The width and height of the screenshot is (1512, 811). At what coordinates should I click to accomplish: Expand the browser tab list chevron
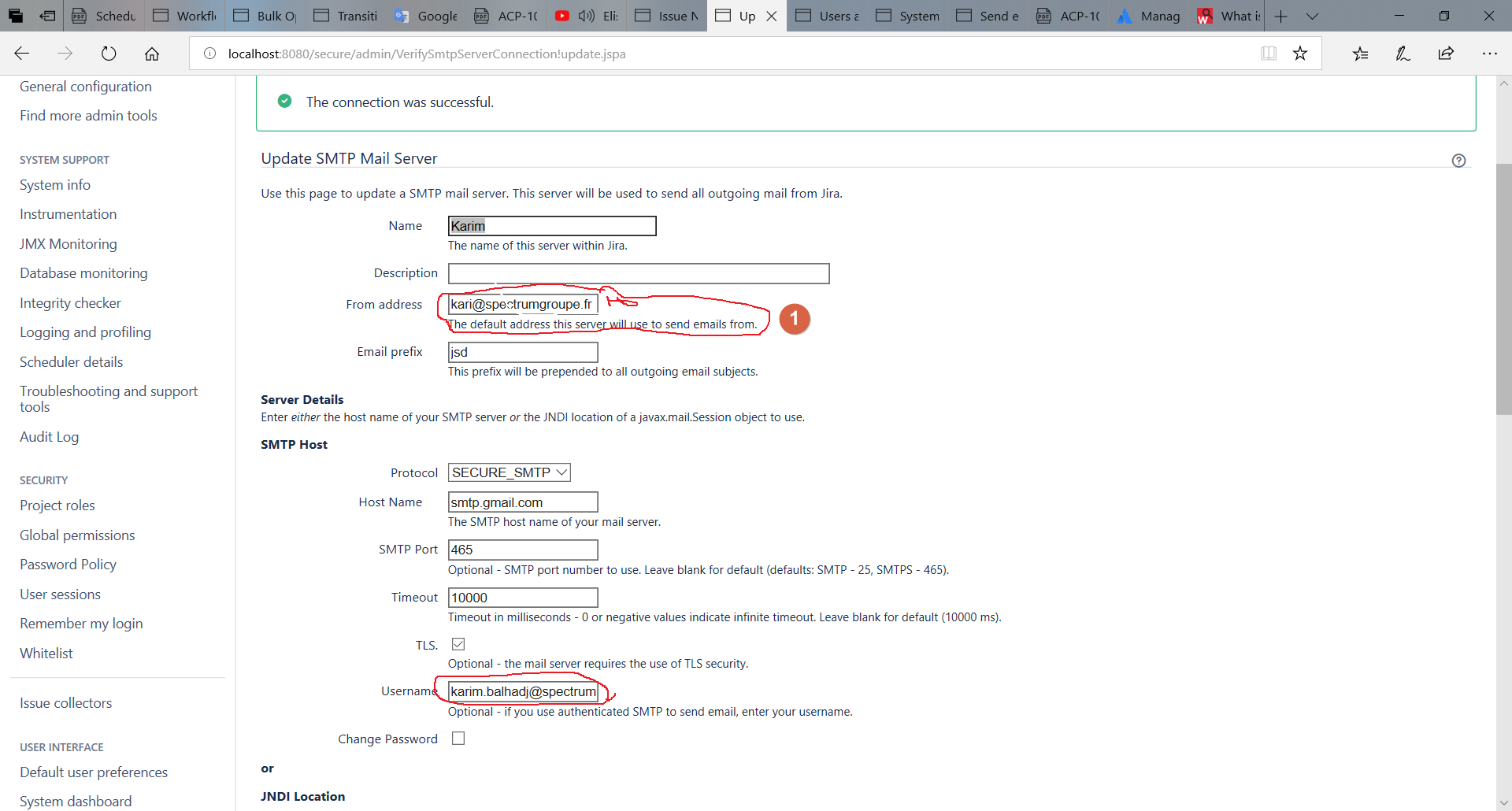tap(1312, 16)
